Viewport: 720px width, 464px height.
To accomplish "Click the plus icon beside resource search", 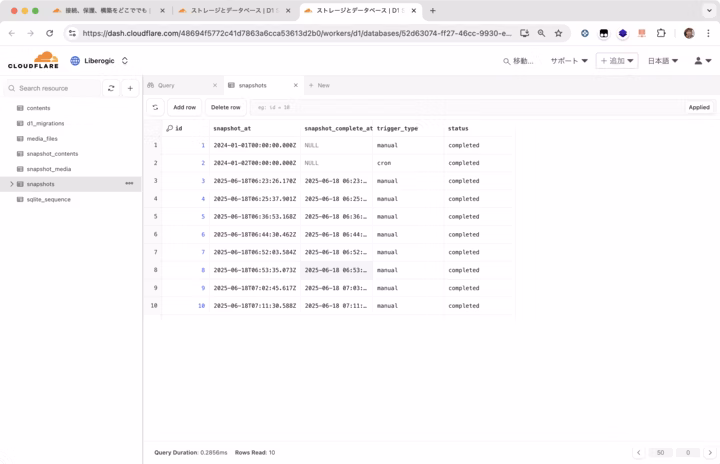I will pos(130,88).
